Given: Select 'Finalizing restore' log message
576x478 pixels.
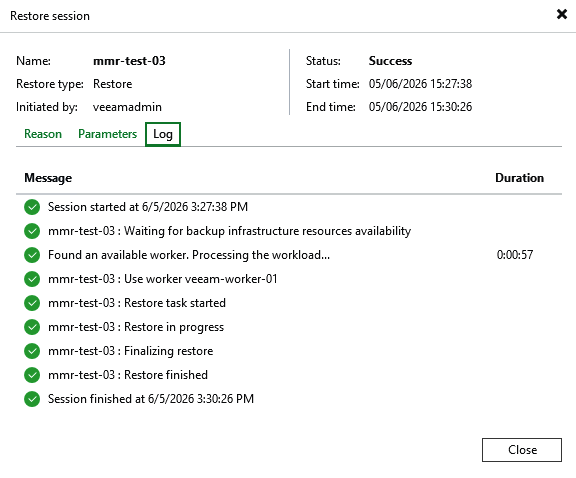Looking at the screenshot, I should 130,351.
